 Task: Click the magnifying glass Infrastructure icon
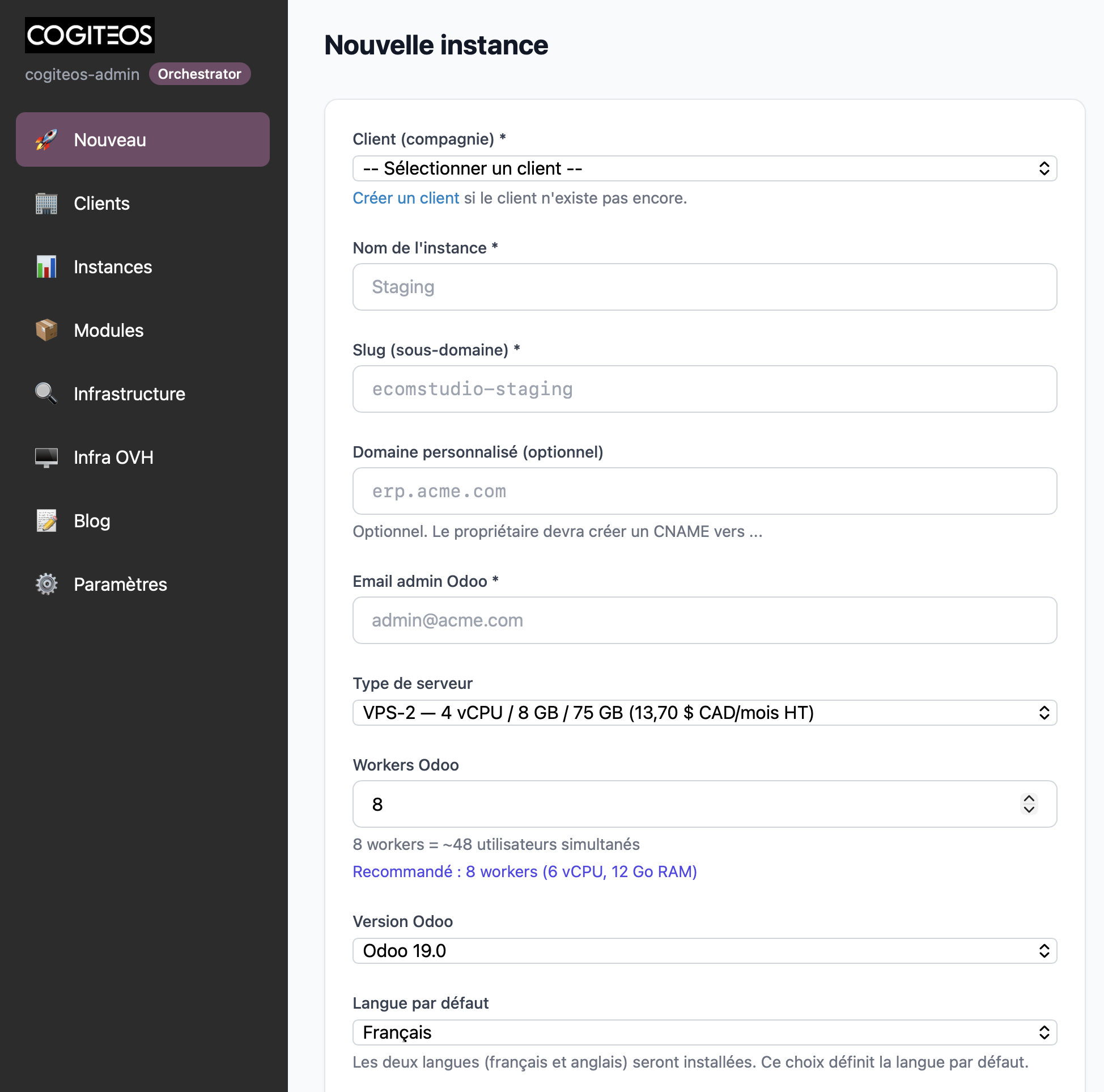[x=46, y=393]
